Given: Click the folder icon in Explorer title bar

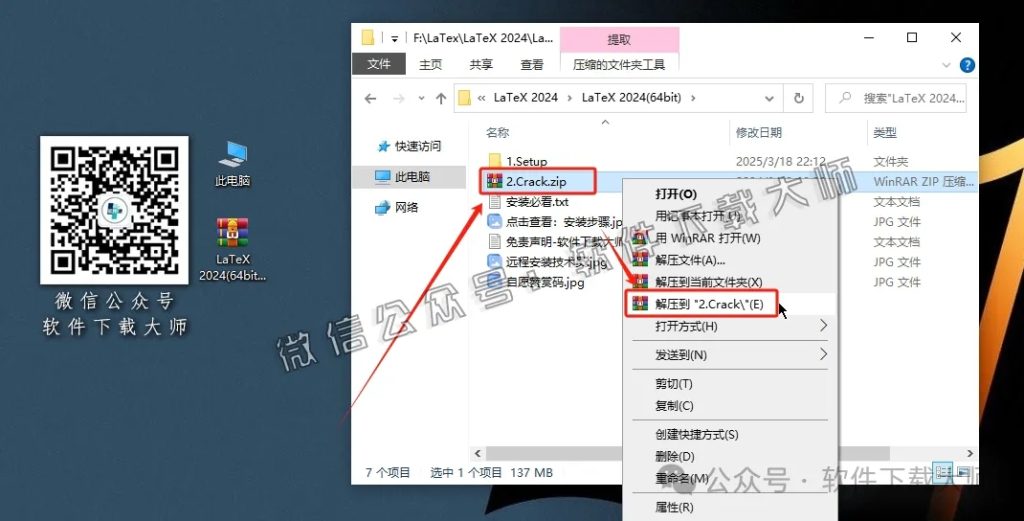Looking at the screenshot, I should (368, 38).
